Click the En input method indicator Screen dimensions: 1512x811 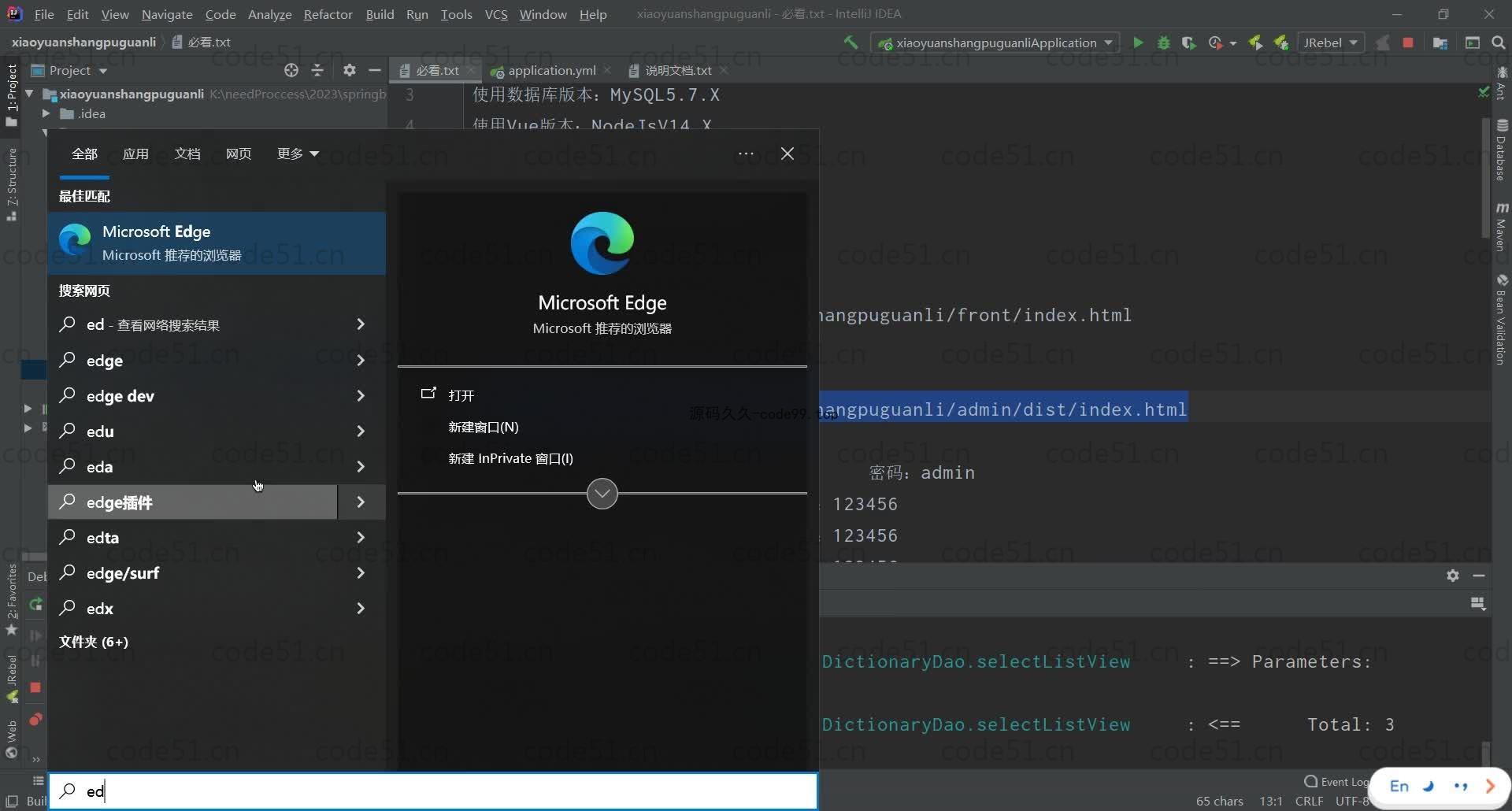1399,786
